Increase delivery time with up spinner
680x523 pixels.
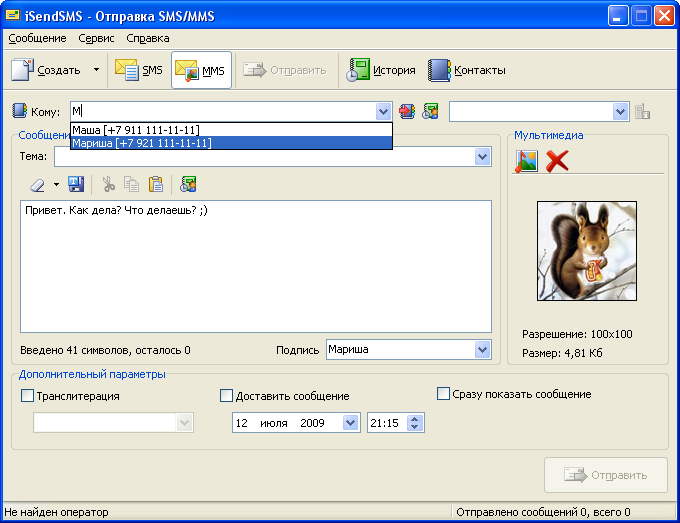(415, 419)
